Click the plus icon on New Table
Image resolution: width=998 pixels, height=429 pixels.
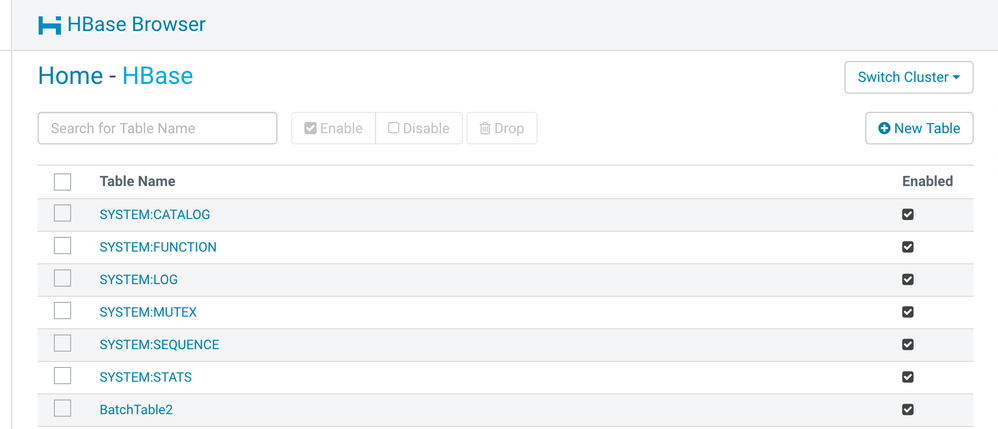(884, 129)
